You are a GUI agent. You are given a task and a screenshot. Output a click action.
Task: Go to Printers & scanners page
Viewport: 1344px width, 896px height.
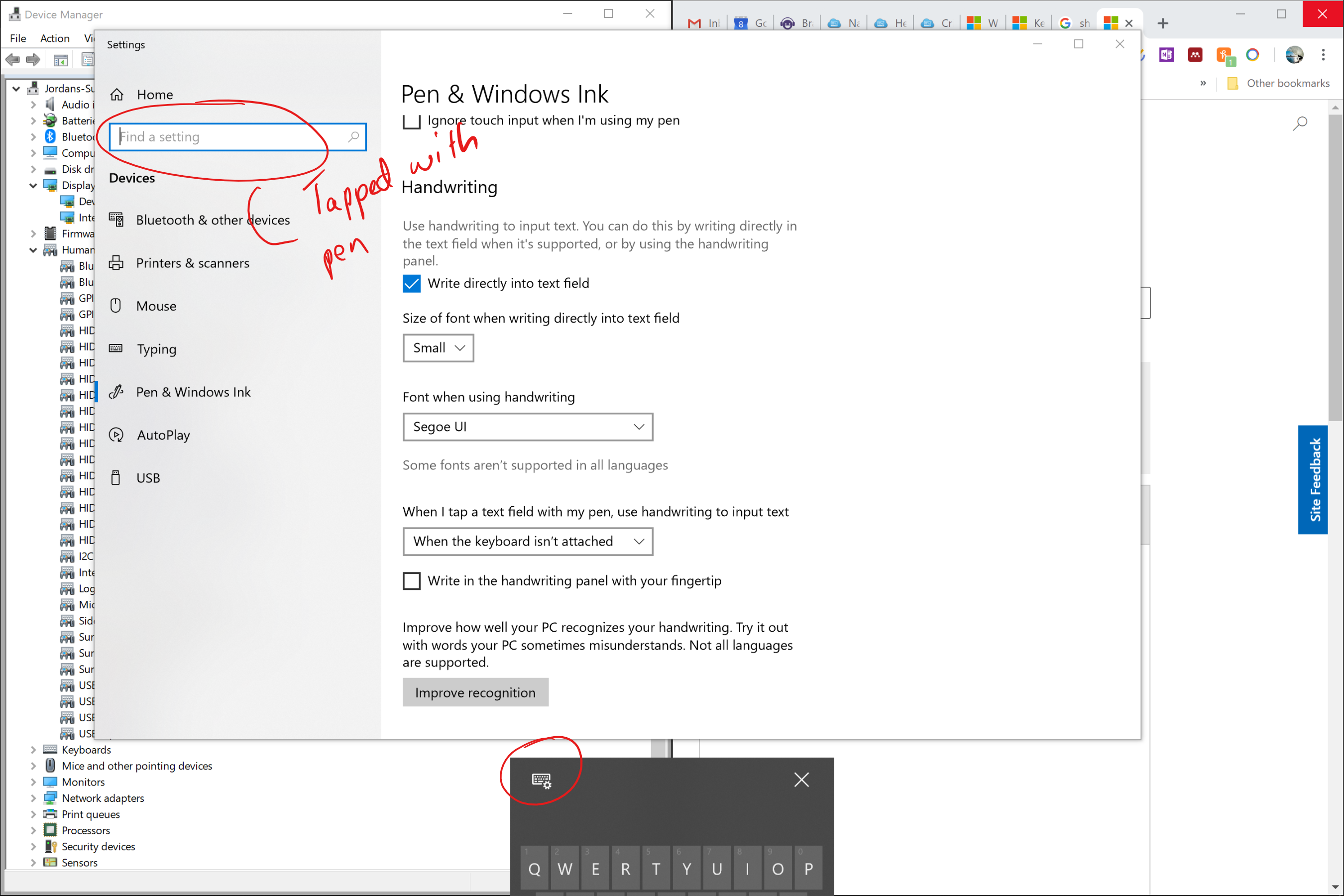coord(192,263)
